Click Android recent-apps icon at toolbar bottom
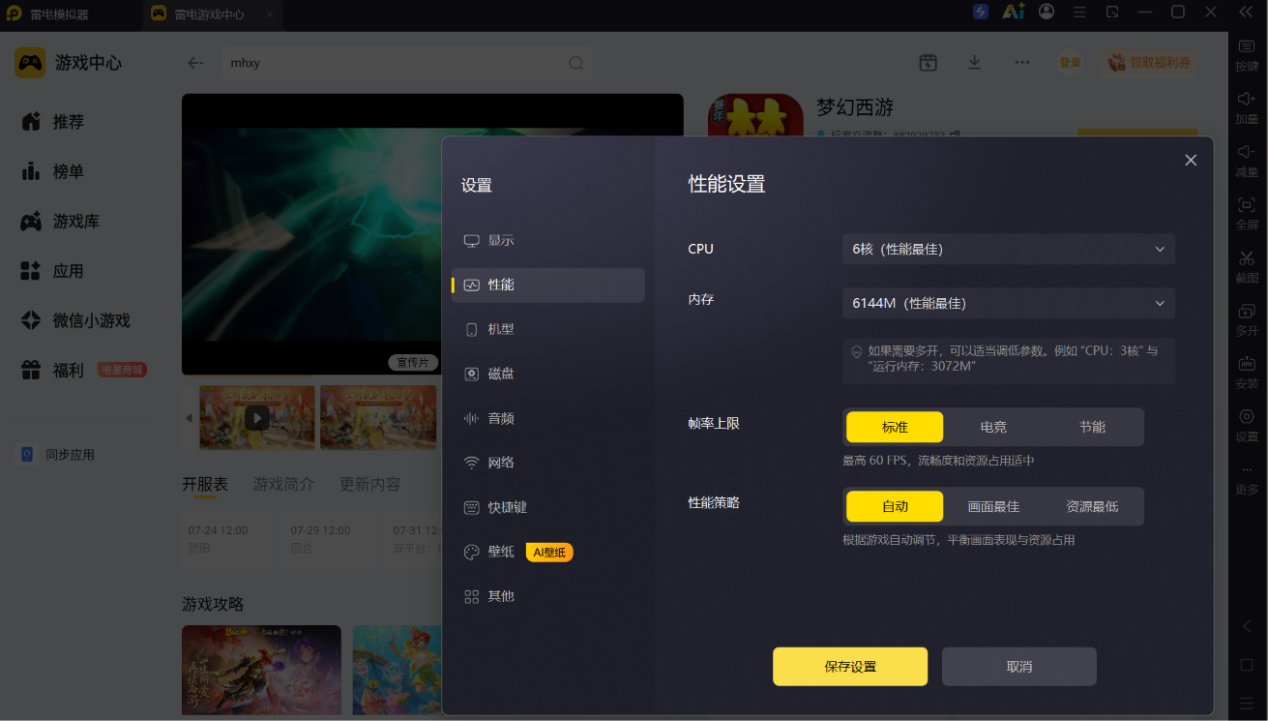Screen dimensions: 1268x721 click(x=1247, y=703)
